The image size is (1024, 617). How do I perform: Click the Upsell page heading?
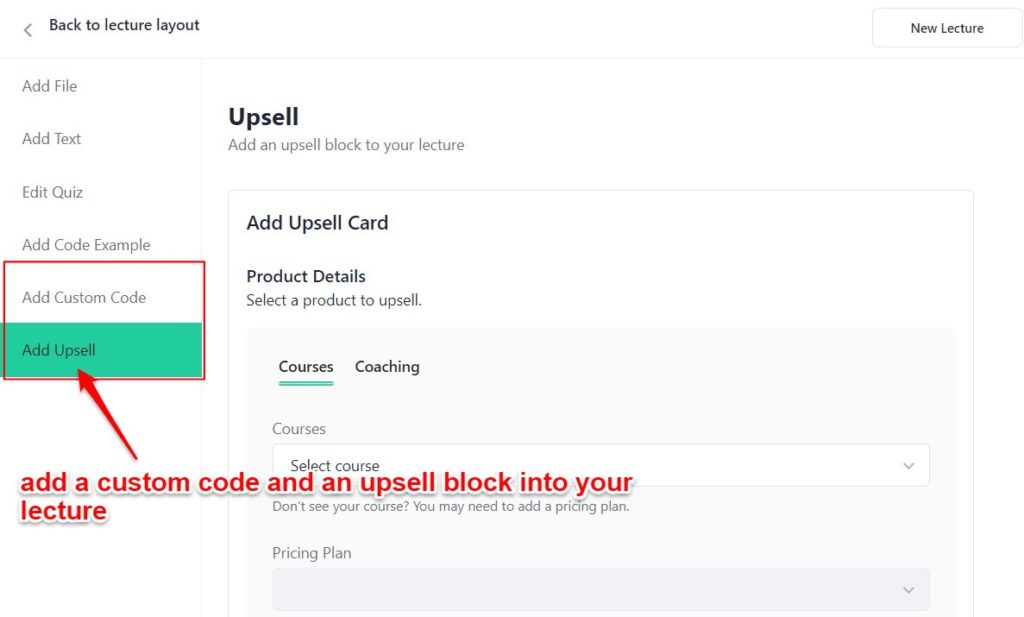coord(264,117)
